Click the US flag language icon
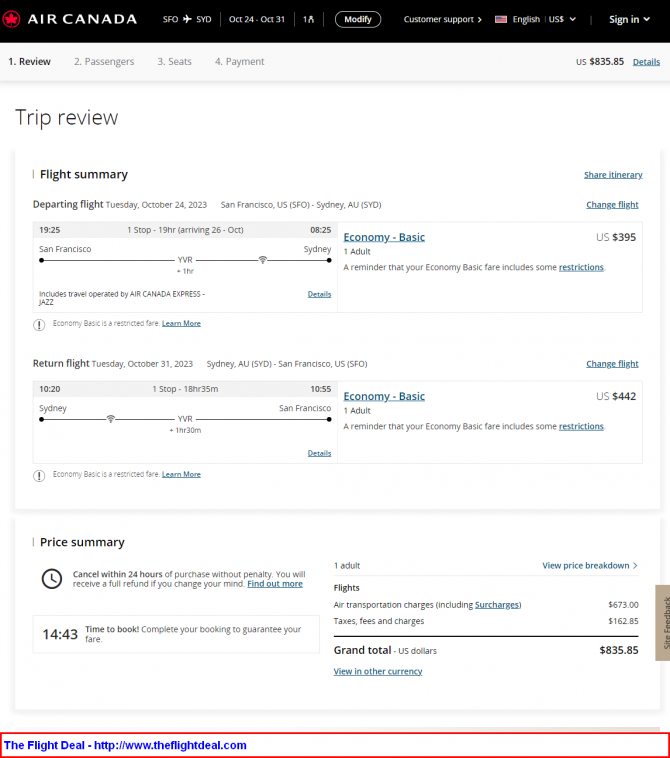The image size is (670, 758). 501,19
